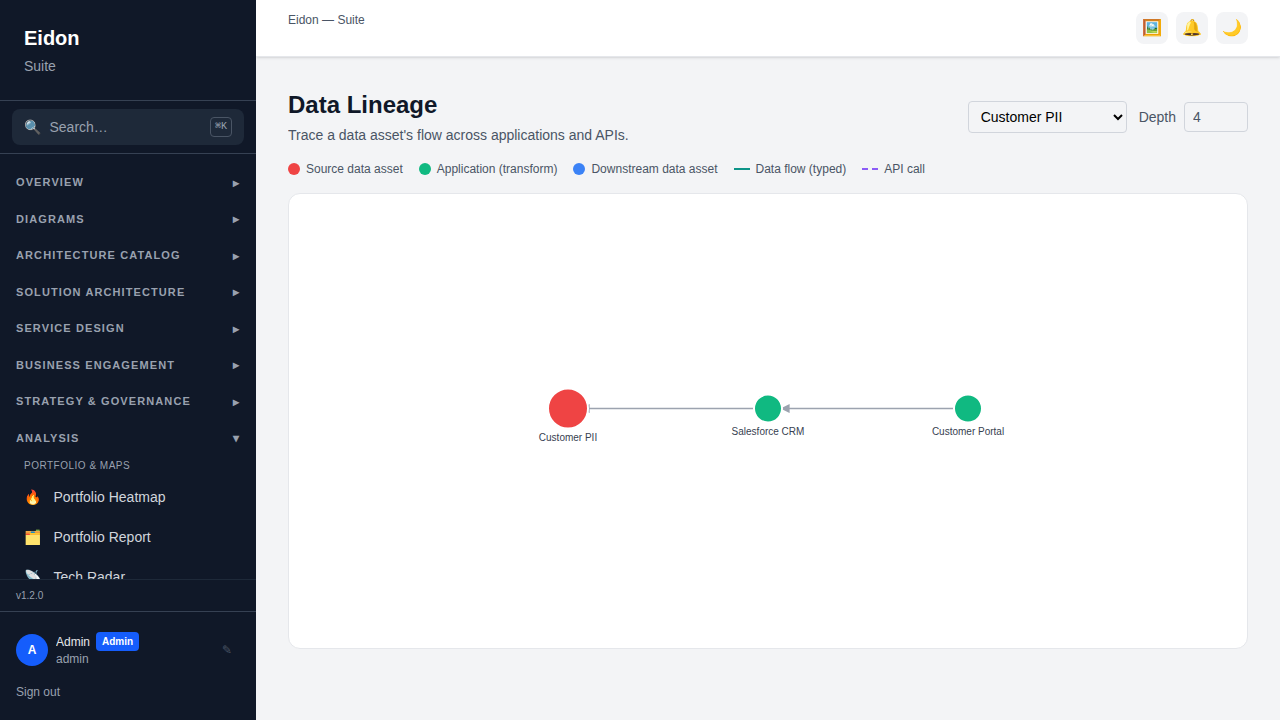Viewport: 1280px width, 720px height.
Task: Focus the Search input box
Action: (x=128, y=127)
